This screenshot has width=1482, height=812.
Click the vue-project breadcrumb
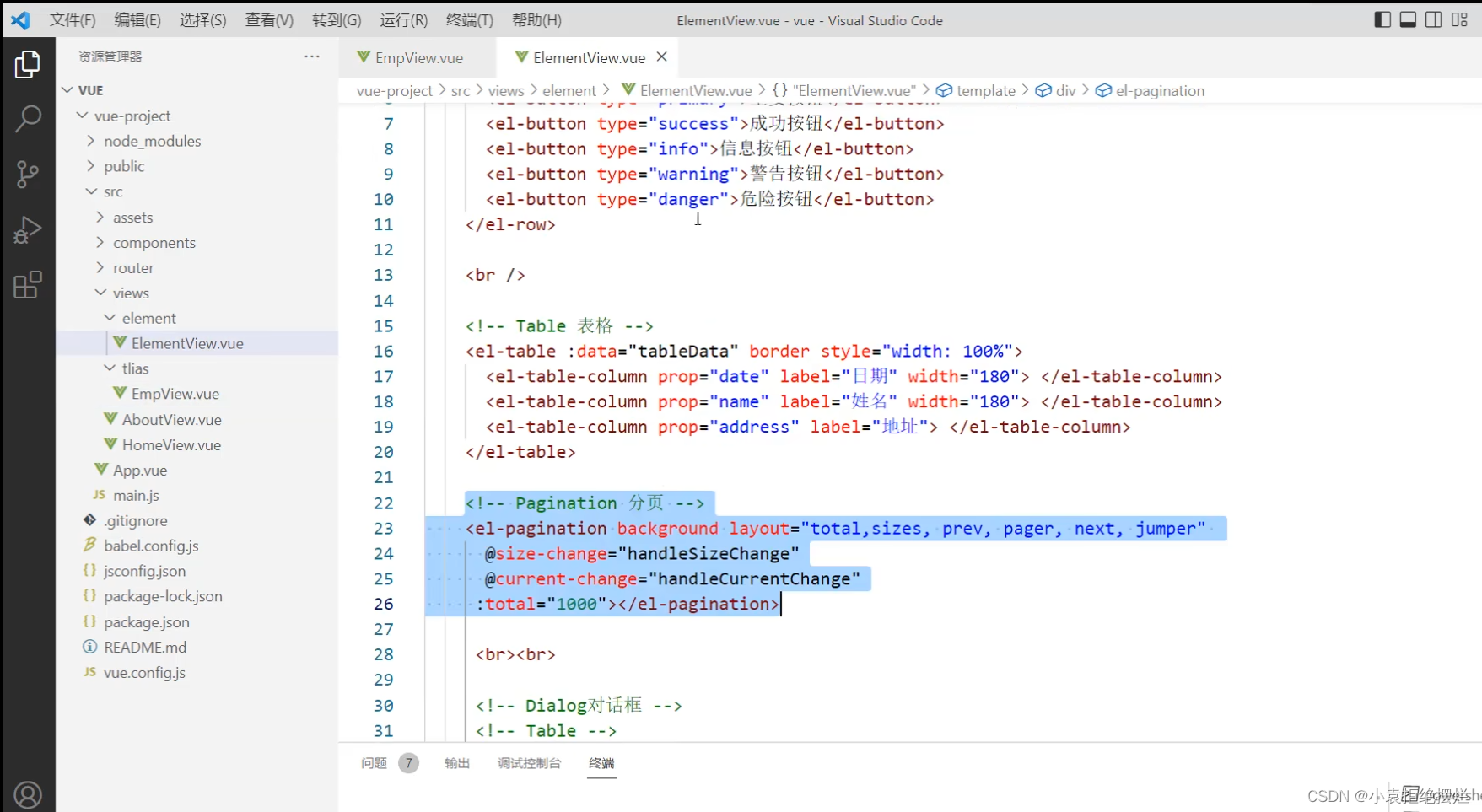(x=394, y=91)
